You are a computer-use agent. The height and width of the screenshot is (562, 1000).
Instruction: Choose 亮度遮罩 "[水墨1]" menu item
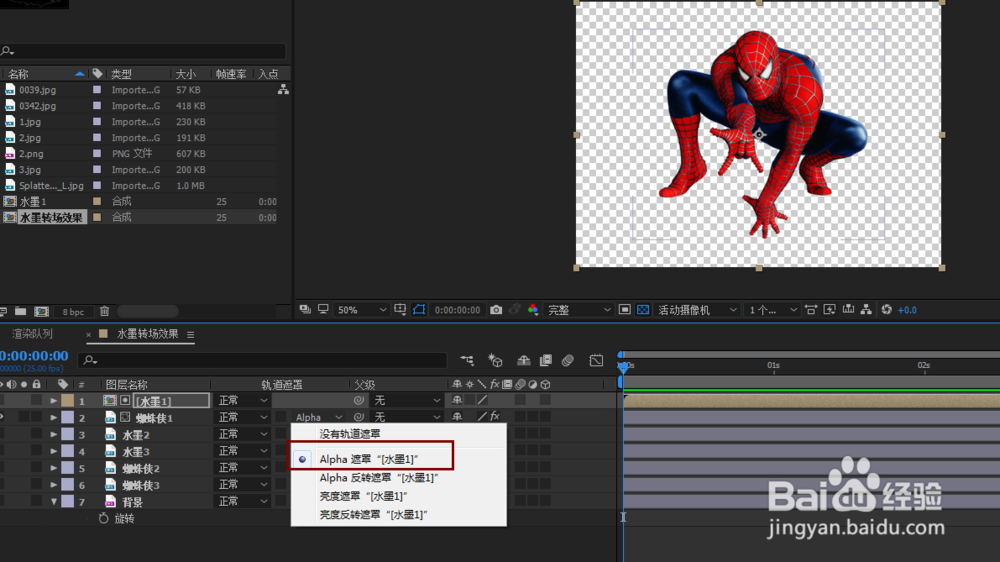point(363,496)
